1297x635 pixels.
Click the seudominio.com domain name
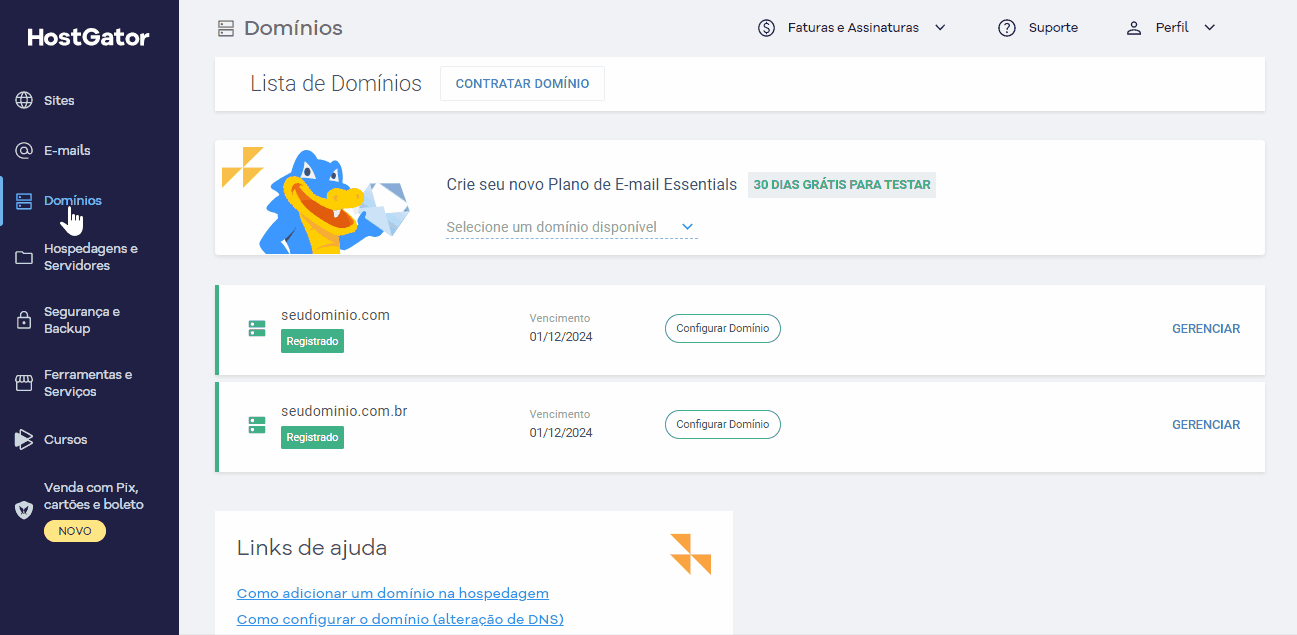click(335, 315)
